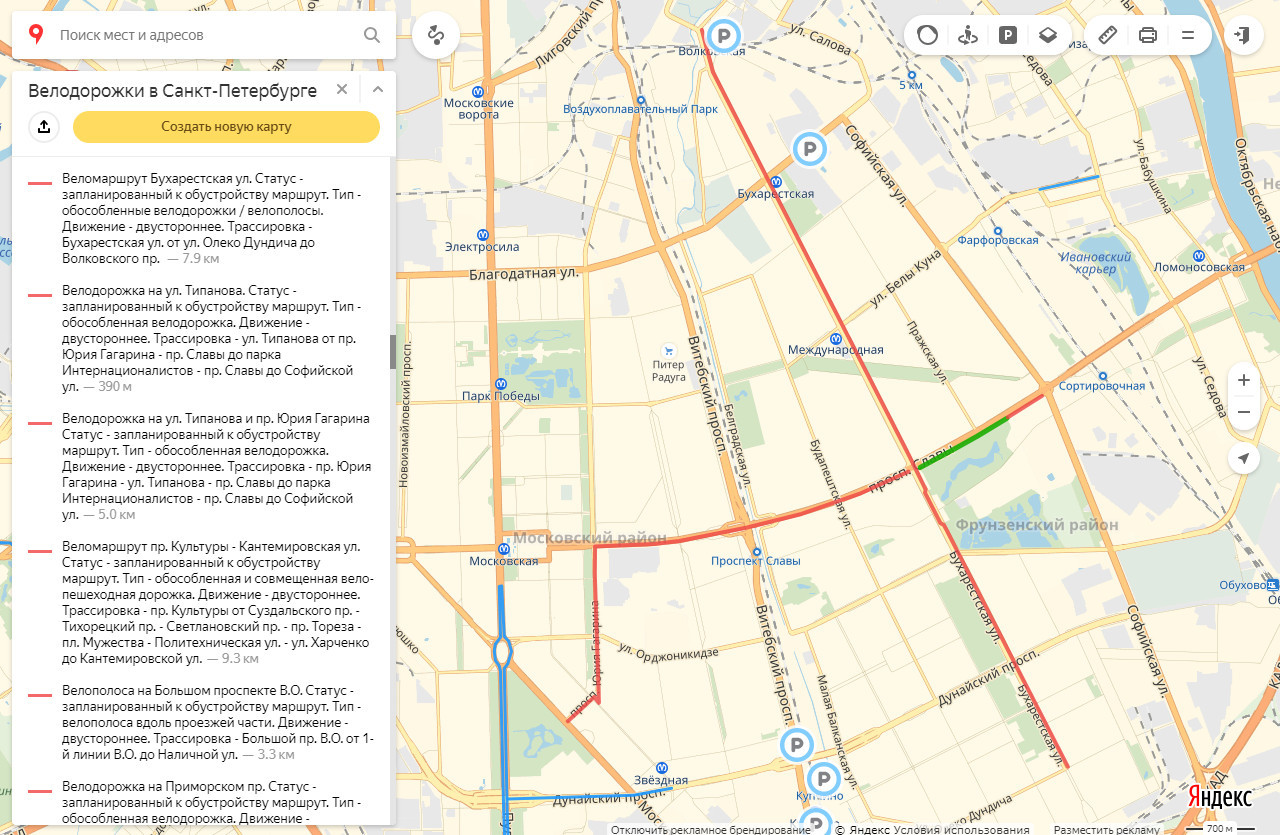
Task: Select Веломаршрут пр. Культуры - Кантемировская item
Action: (x=203, y=602)
